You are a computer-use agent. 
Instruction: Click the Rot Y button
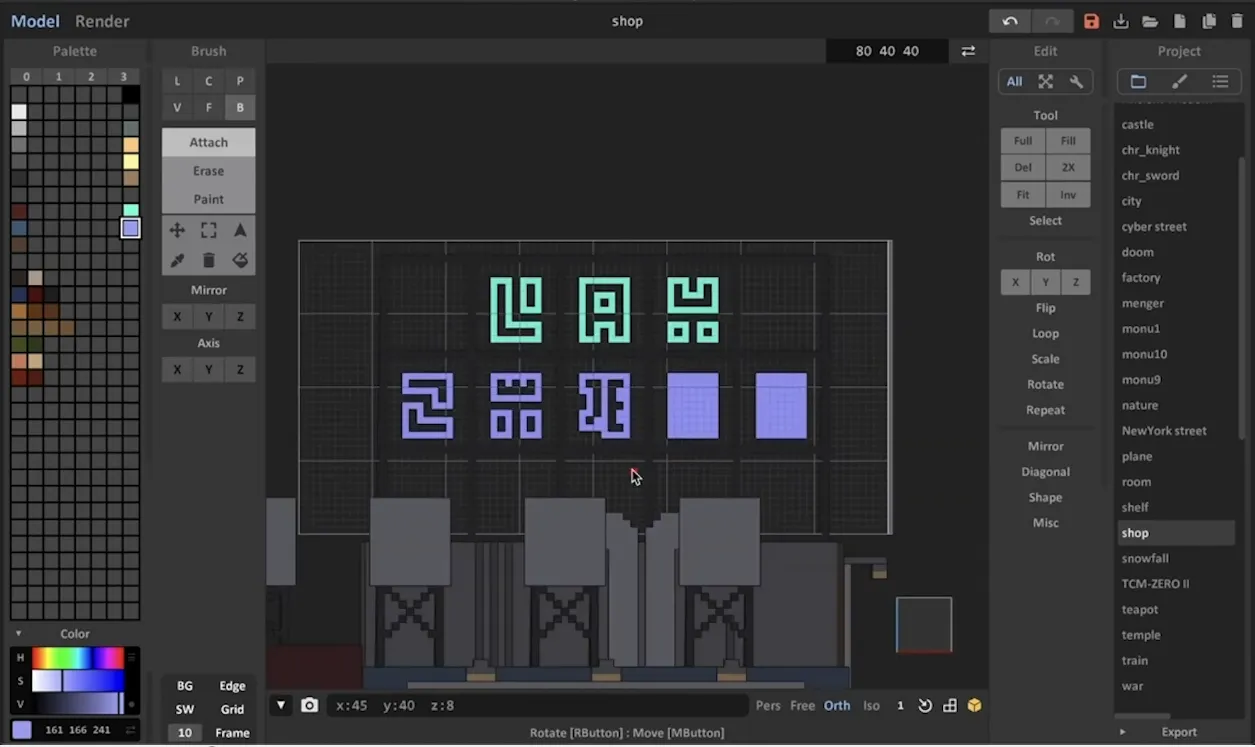(1045, 283)
